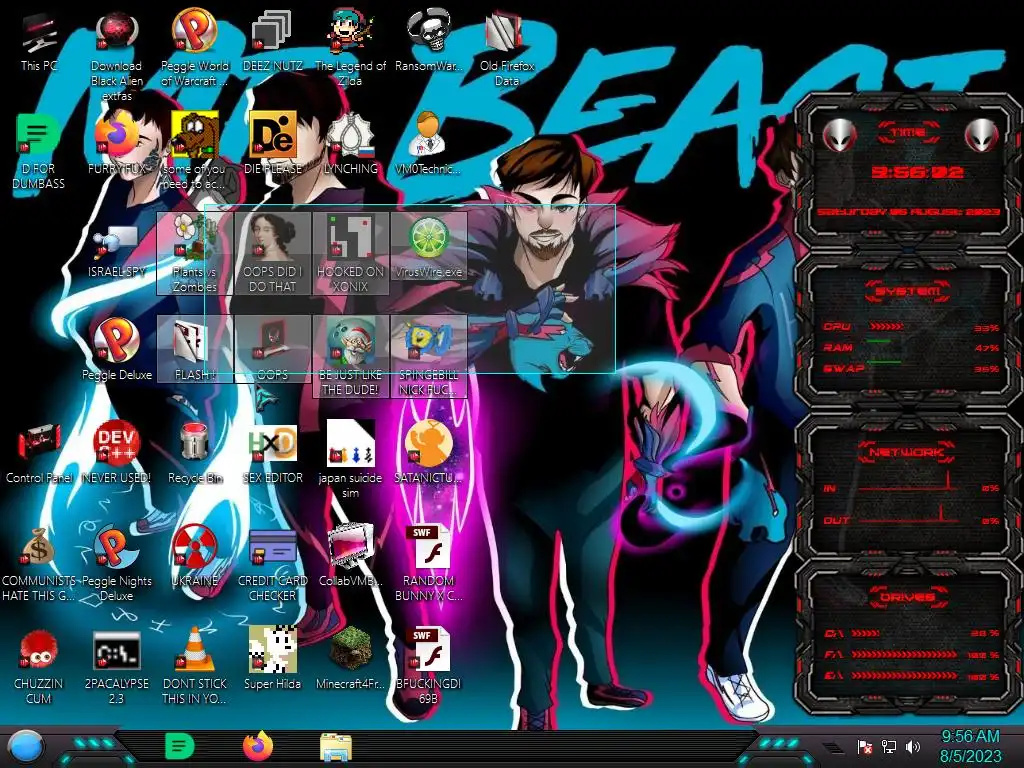This screenshot has height=768, width=1024.
Task: Launch Firefox from the taskbar
Action: click(x=258, y=746)
